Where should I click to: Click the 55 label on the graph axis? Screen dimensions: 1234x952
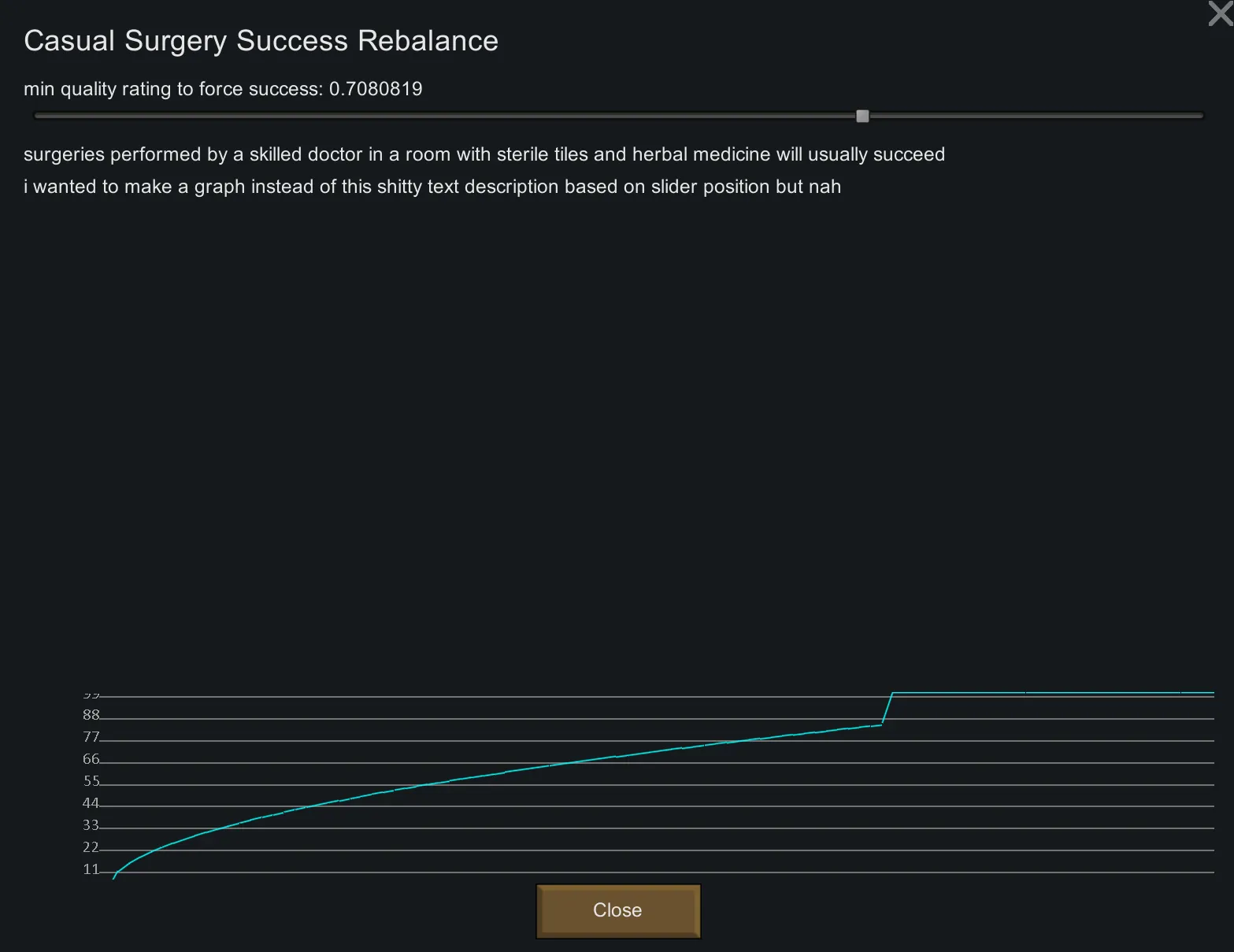tap(91, 781)
